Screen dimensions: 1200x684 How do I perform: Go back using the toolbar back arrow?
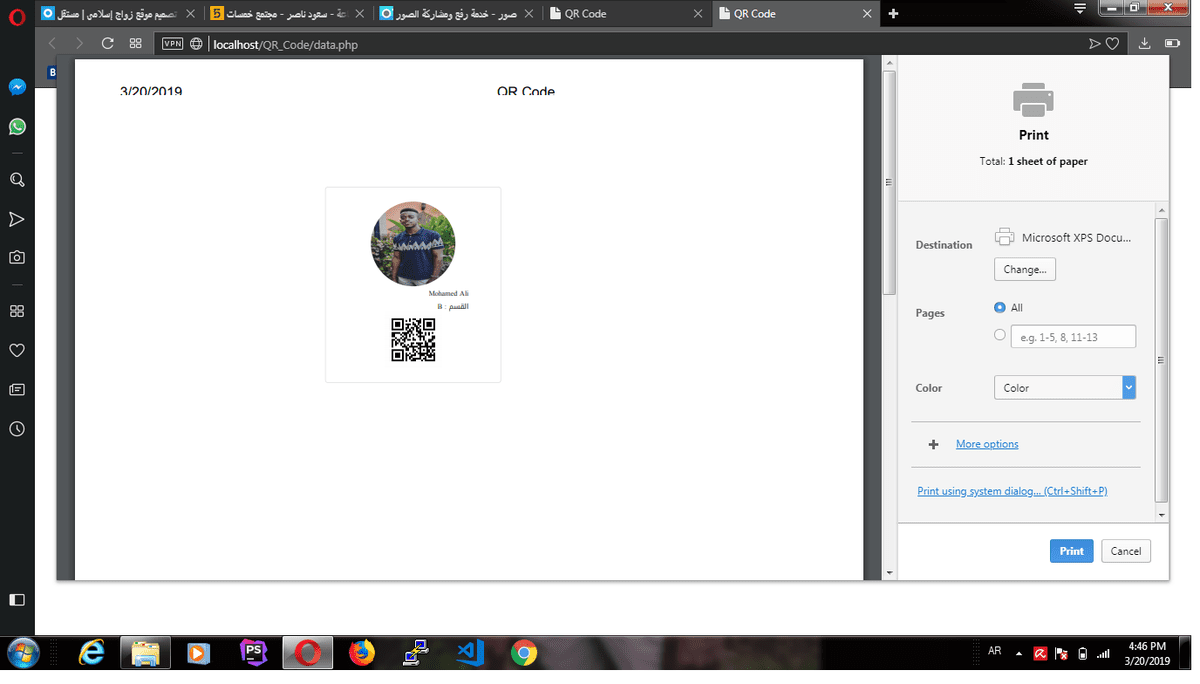coord(53,44)
